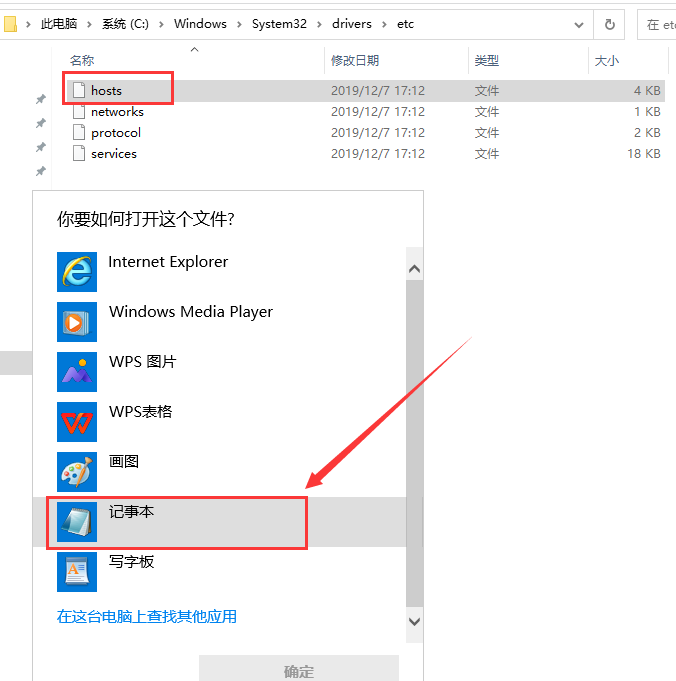Select 写字板 in open-with list

(219, 572)
